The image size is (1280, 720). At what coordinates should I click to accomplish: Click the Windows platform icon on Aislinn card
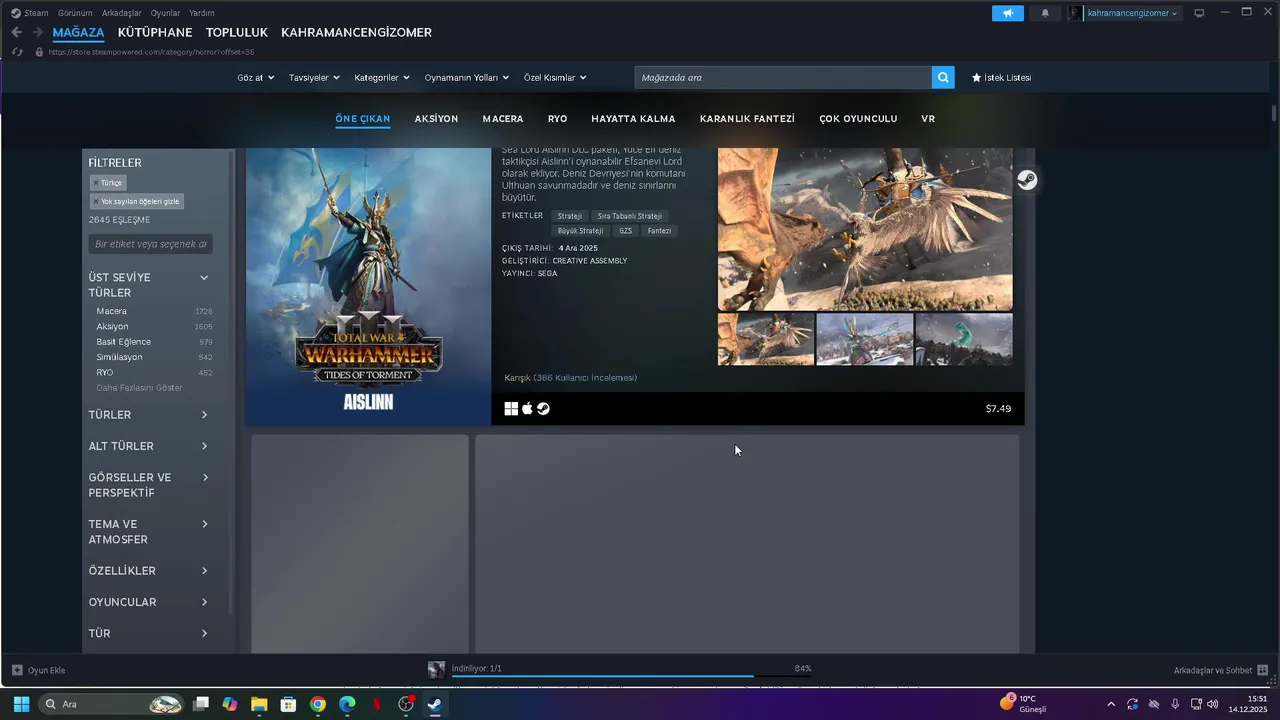click(x=511, y=408)
